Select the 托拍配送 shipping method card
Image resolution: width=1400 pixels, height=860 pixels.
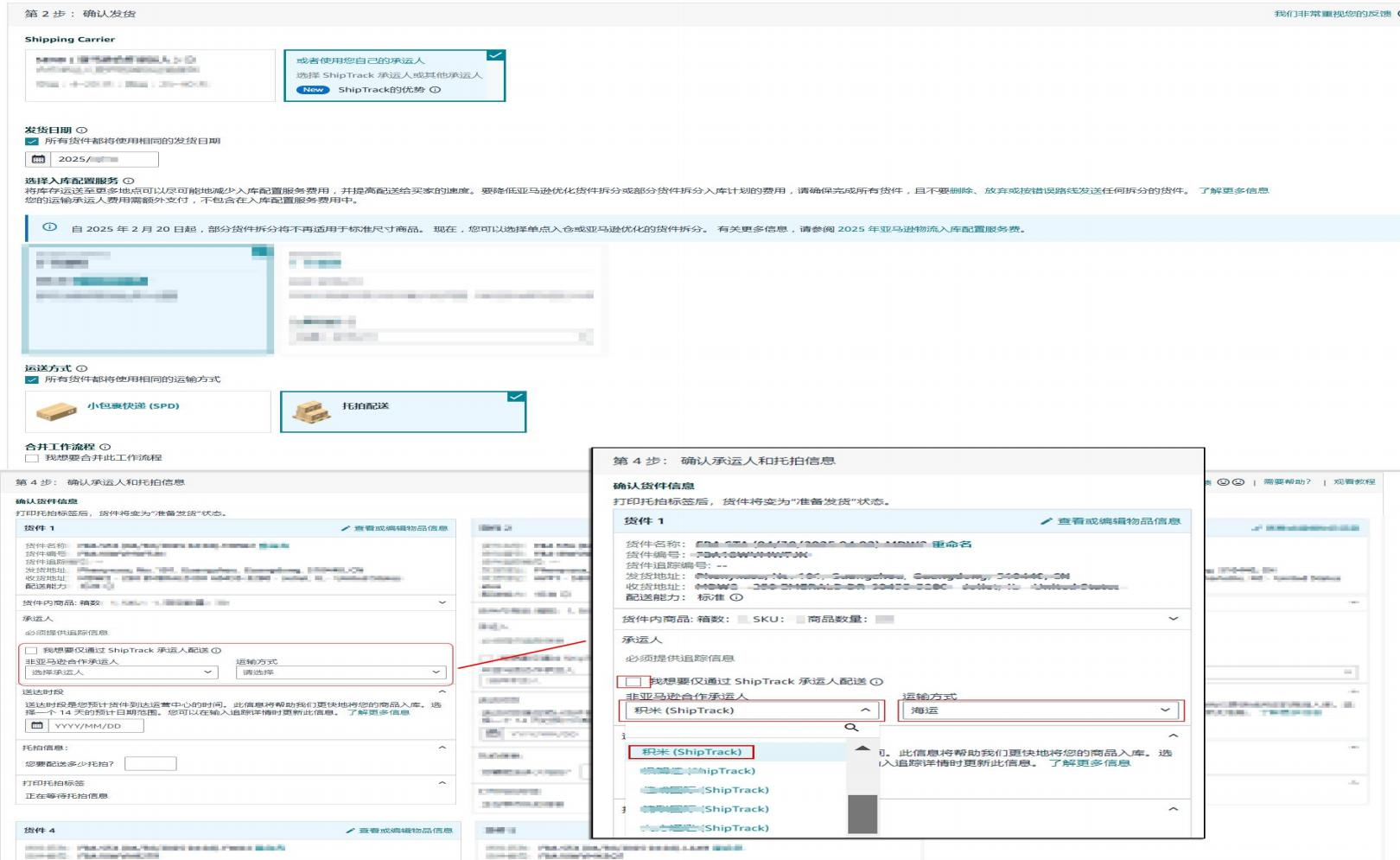tap(403, 411)
